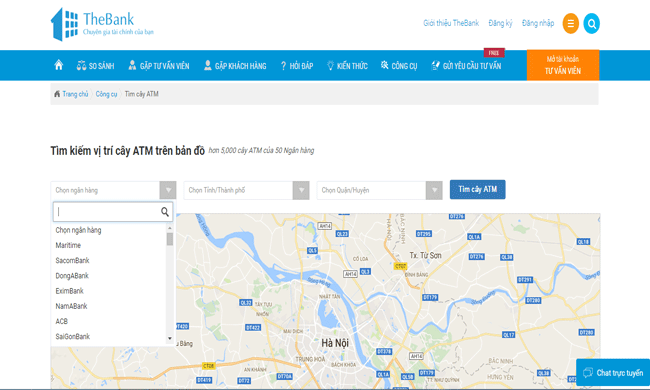Click the blue search circle icon

click(592, 24)
